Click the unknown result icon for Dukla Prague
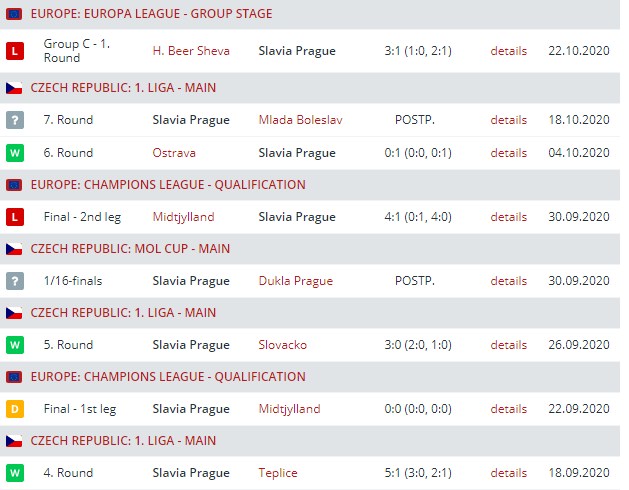629x490 pixels. click(14, 281)
